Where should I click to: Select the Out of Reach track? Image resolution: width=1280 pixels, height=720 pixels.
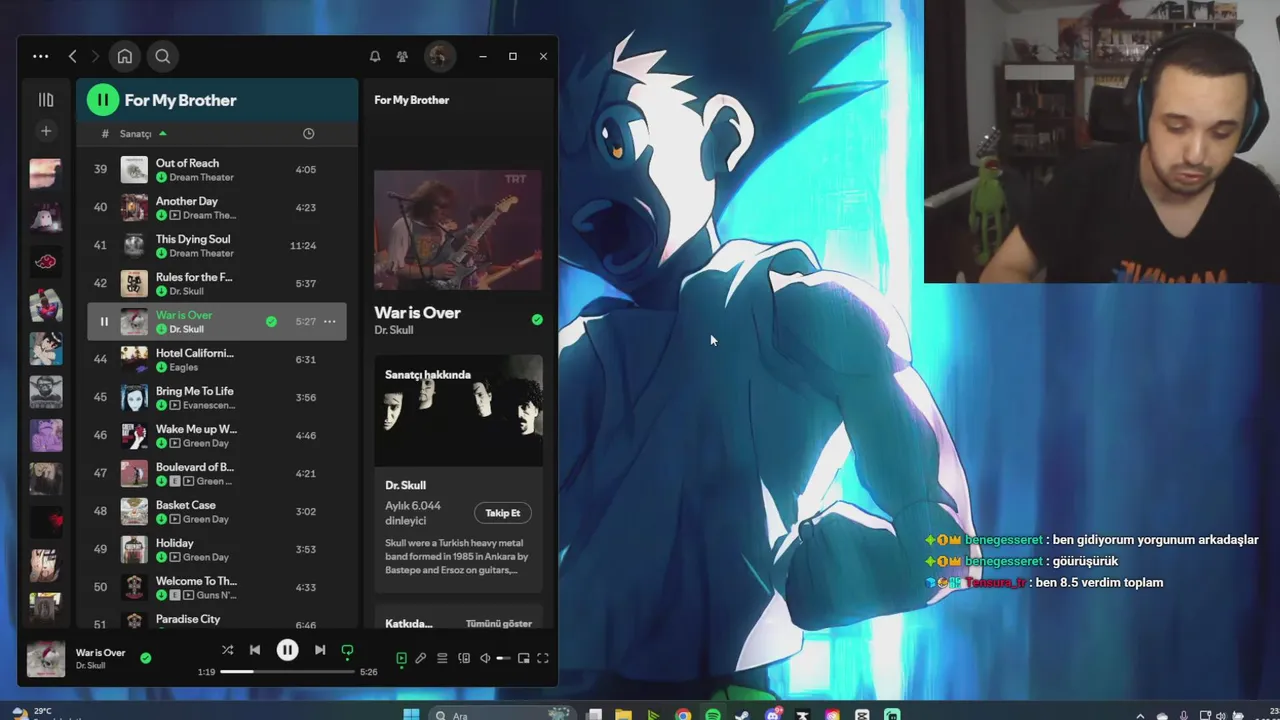click(x=217, y=170)
